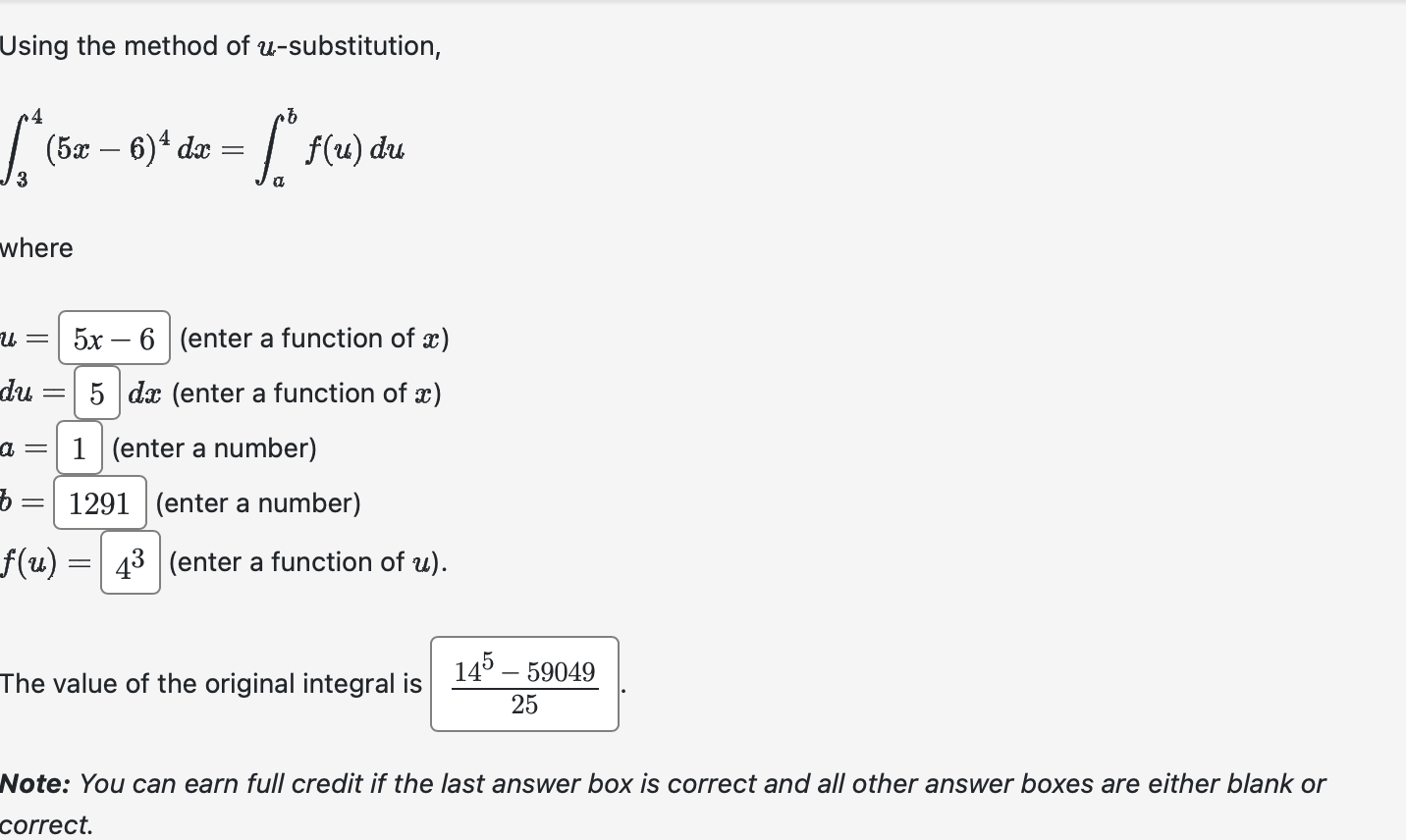Image resolution: width=1406 pixels, height=840 pixels.
Task: Click the f(u) du integral expression
Action: click(334, 147)
